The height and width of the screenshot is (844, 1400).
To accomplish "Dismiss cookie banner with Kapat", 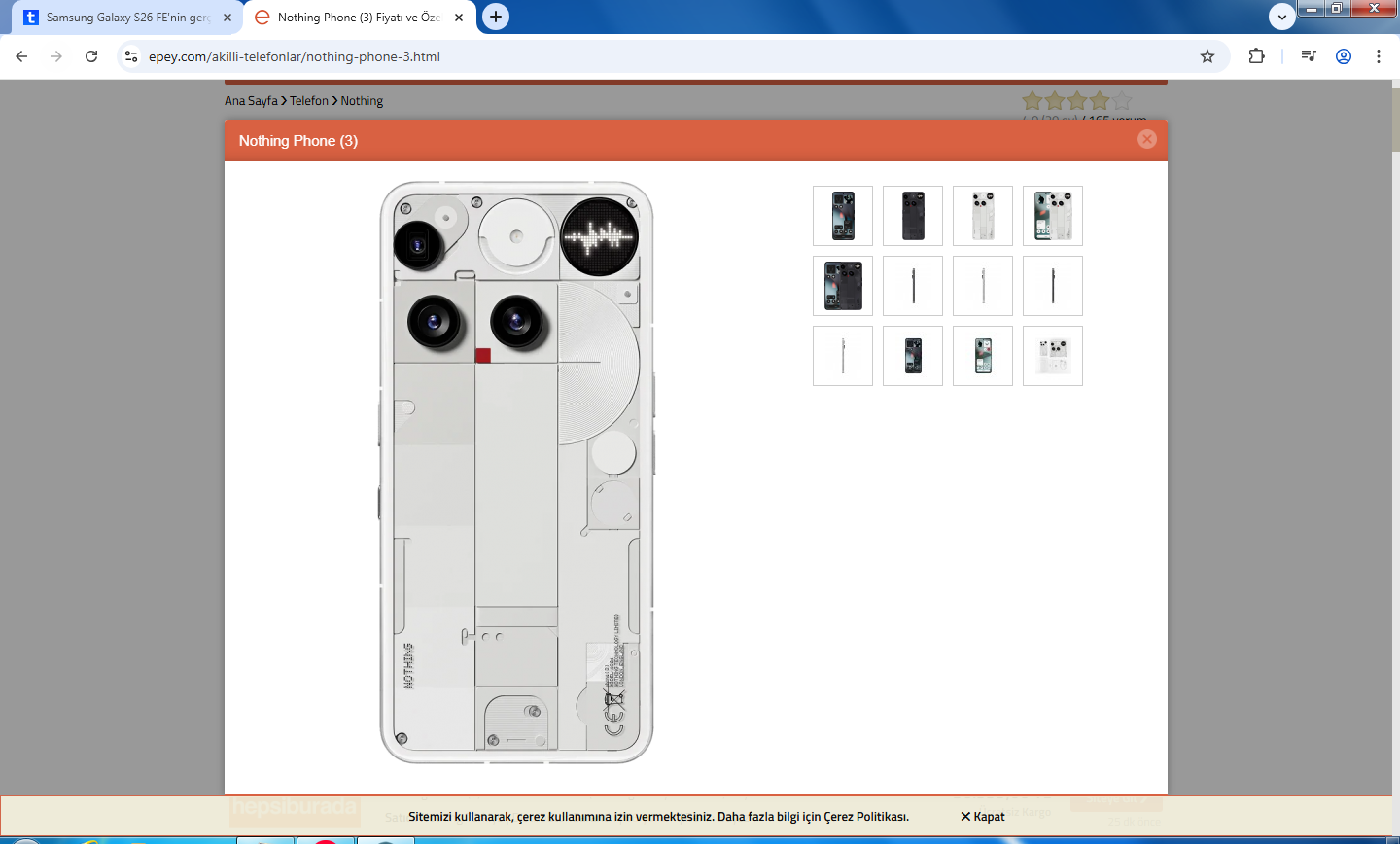I will point(983,817).
